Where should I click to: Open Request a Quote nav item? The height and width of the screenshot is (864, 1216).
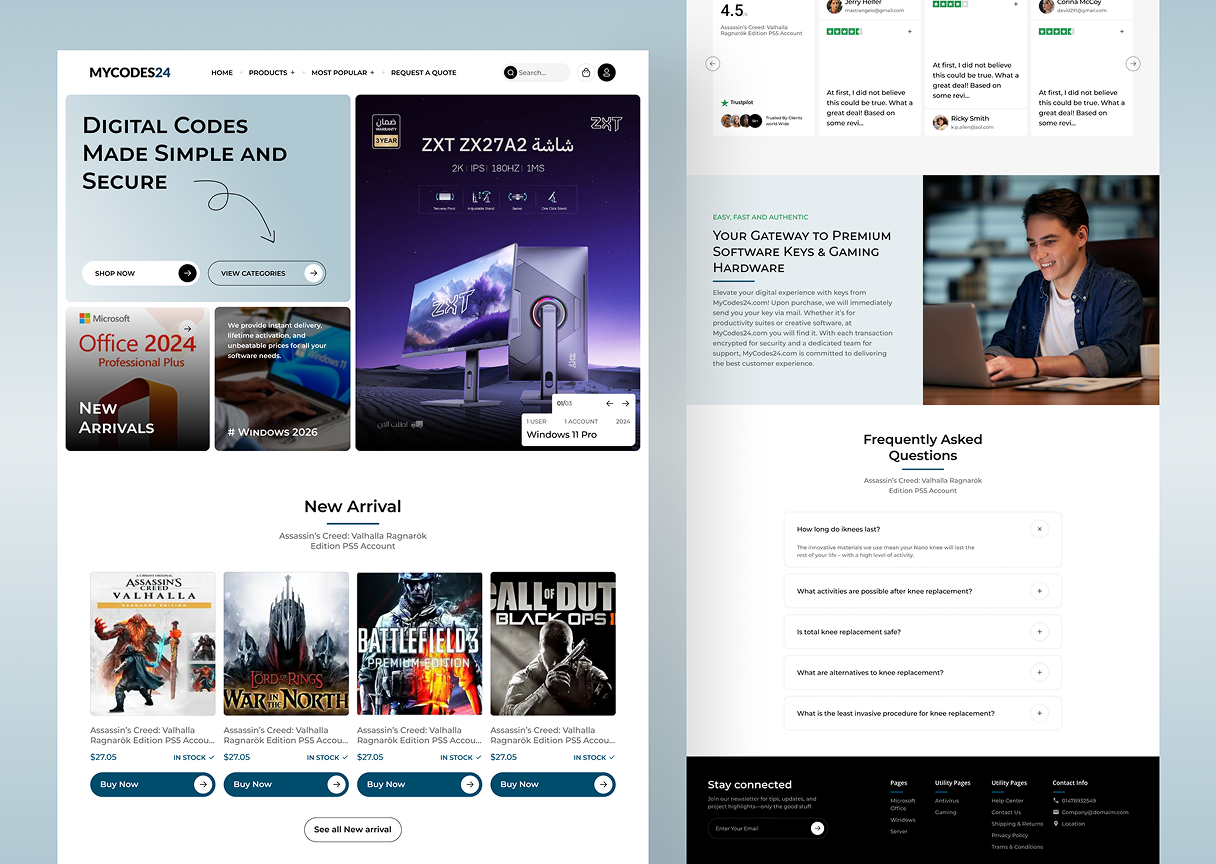[x=423, y=73]
